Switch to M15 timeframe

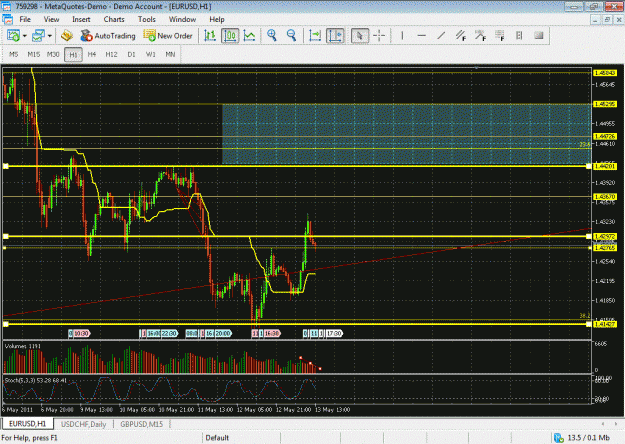pyautogui.click(x=34, y=55)
